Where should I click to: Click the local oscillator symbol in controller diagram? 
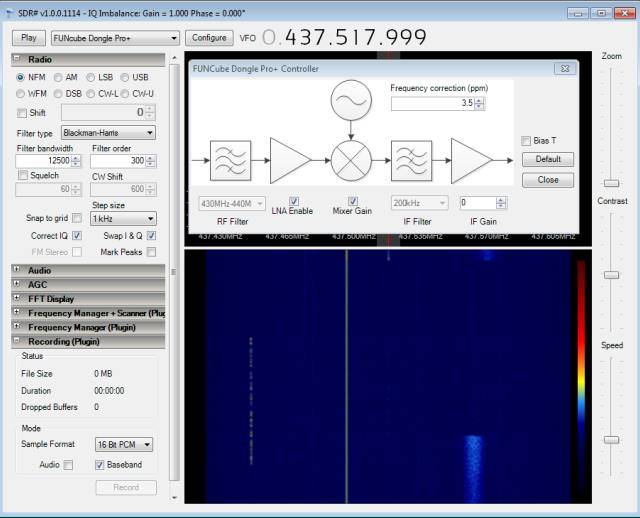coord(351,100)
